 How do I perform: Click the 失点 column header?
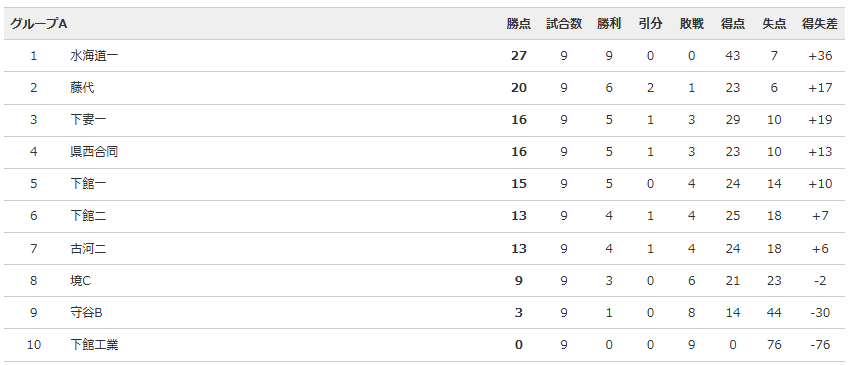[774, 24]
